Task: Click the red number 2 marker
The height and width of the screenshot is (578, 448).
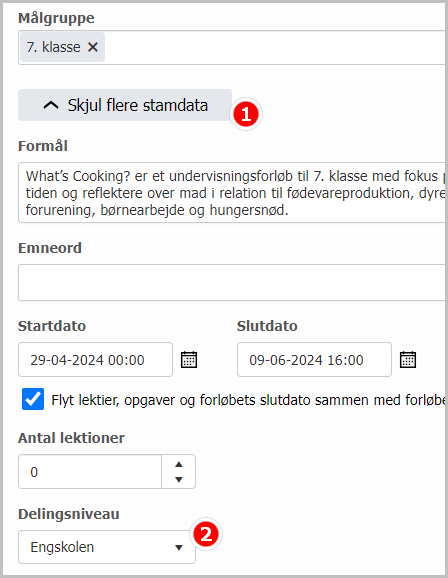Action: click(x=206, y=534)
